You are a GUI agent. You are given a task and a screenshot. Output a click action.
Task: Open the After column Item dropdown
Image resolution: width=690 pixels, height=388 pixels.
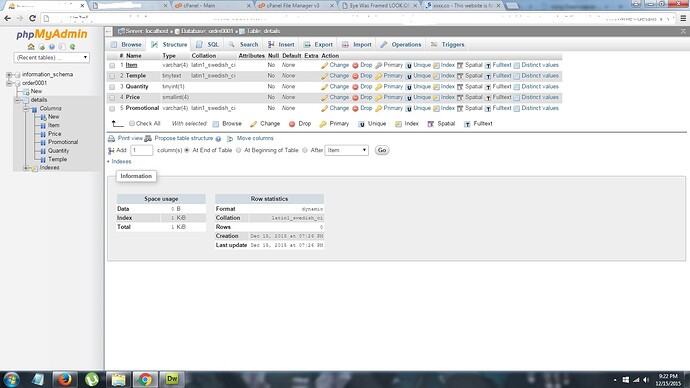coord(346,150)
